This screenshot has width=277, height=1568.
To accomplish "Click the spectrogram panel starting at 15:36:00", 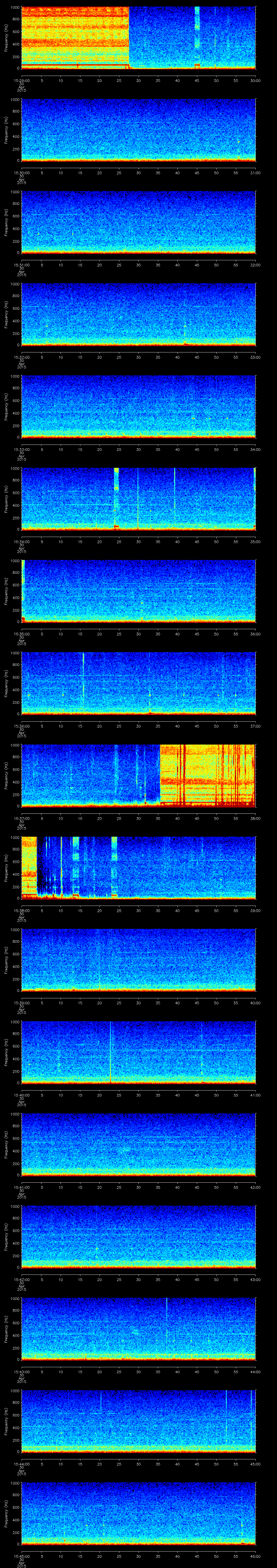I will point(138,683).
